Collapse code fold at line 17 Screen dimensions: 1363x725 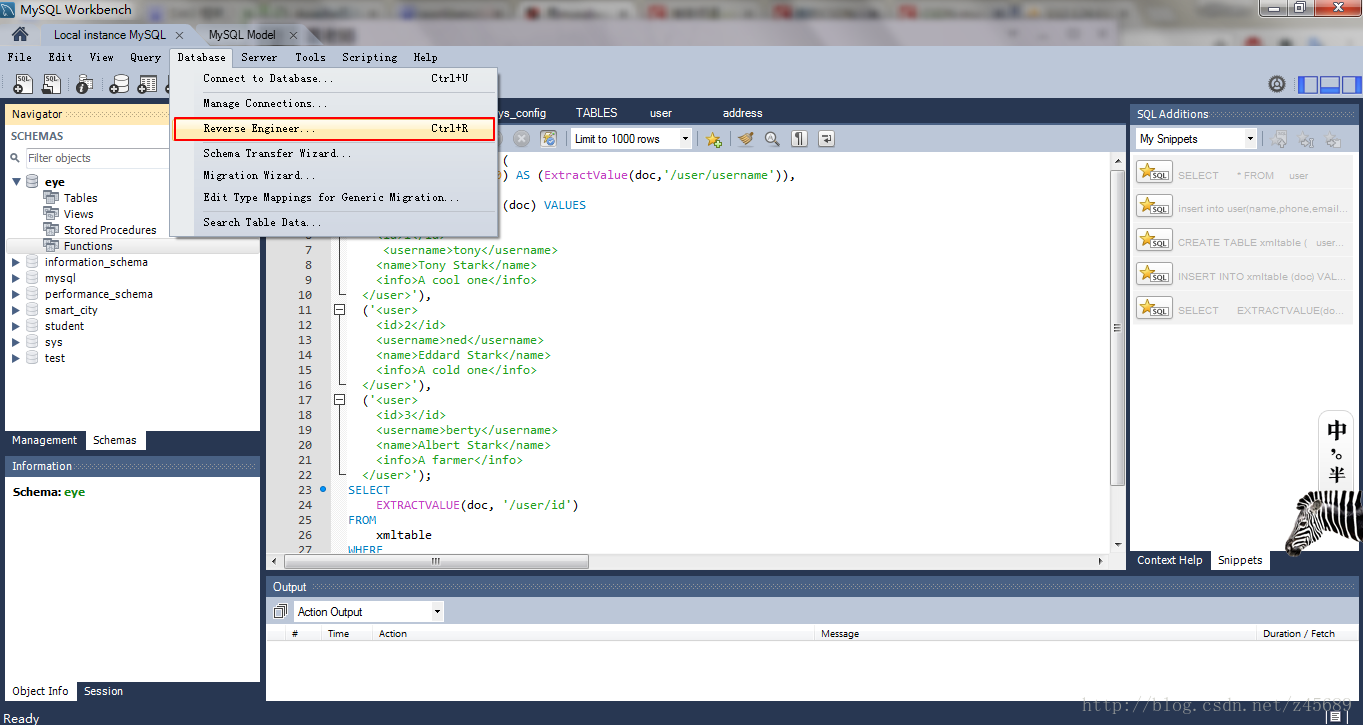pos(339,400)
